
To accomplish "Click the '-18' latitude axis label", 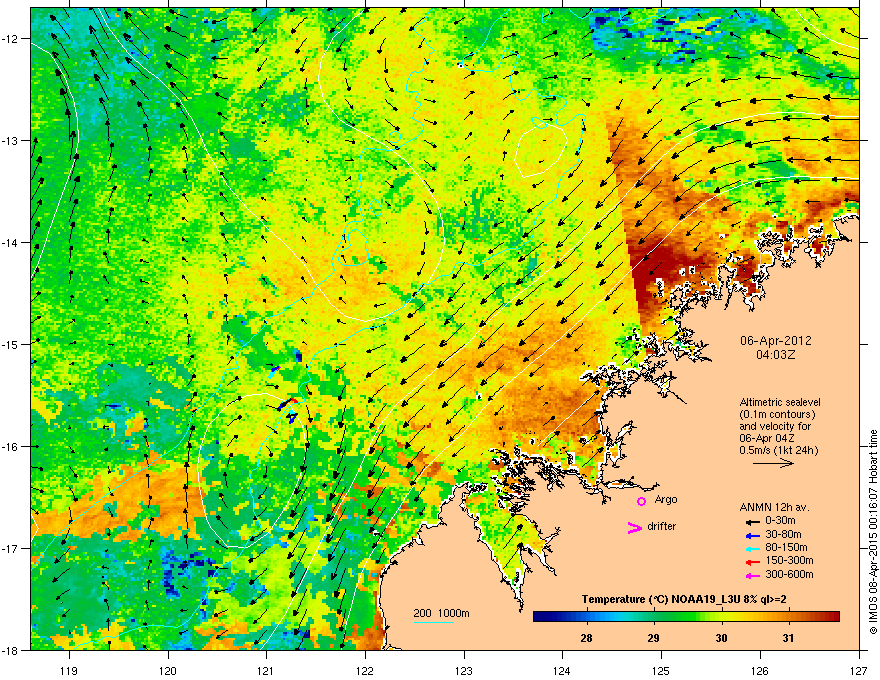I will click(x=10, y=650).
